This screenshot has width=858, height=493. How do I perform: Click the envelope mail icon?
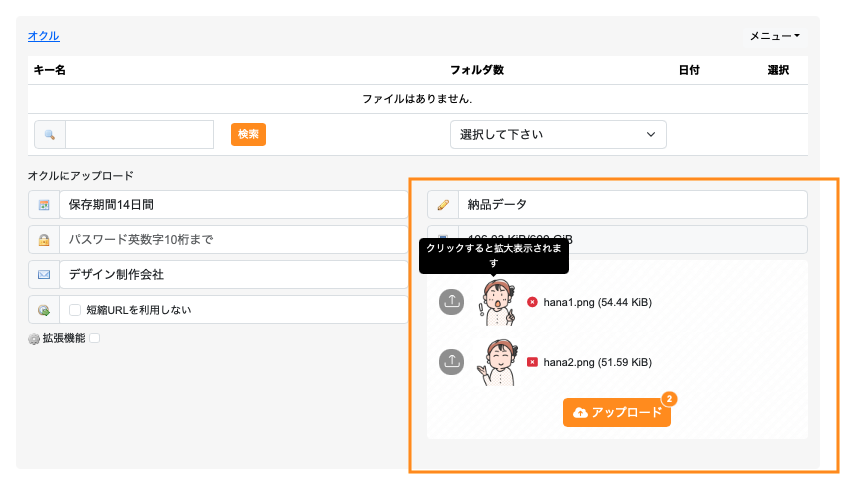[x=44, y=275]
